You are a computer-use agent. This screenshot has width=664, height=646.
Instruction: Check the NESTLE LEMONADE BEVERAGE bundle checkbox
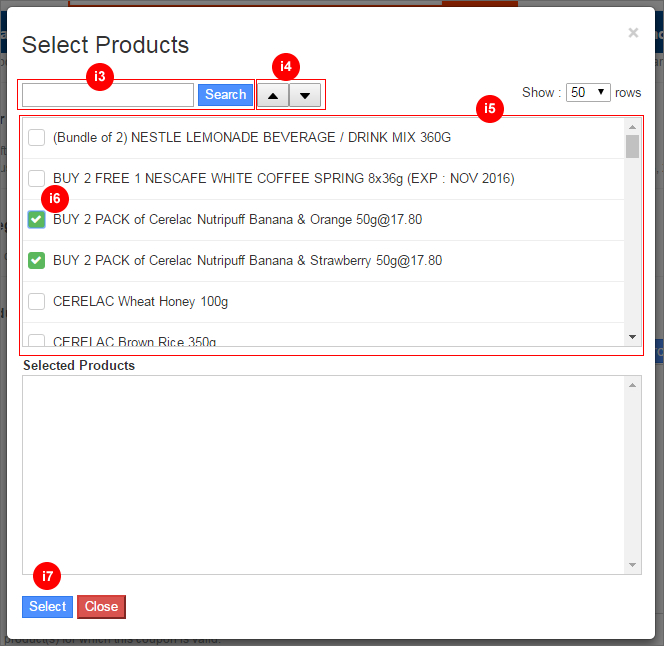36,138
